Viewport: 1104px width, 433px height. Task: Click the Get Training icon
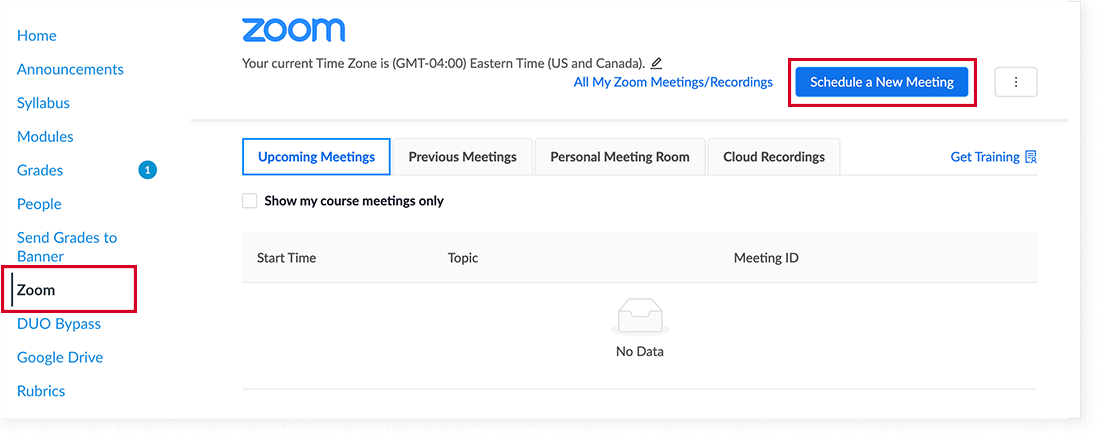(1031, 157)
